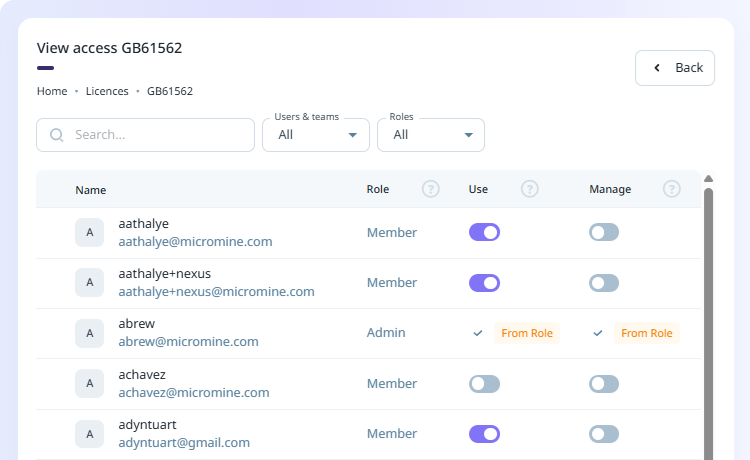Viewport: 750px width, 460px height.
Task: Open the abrew@micromine.com email link
Action: (x=188, y=342)
